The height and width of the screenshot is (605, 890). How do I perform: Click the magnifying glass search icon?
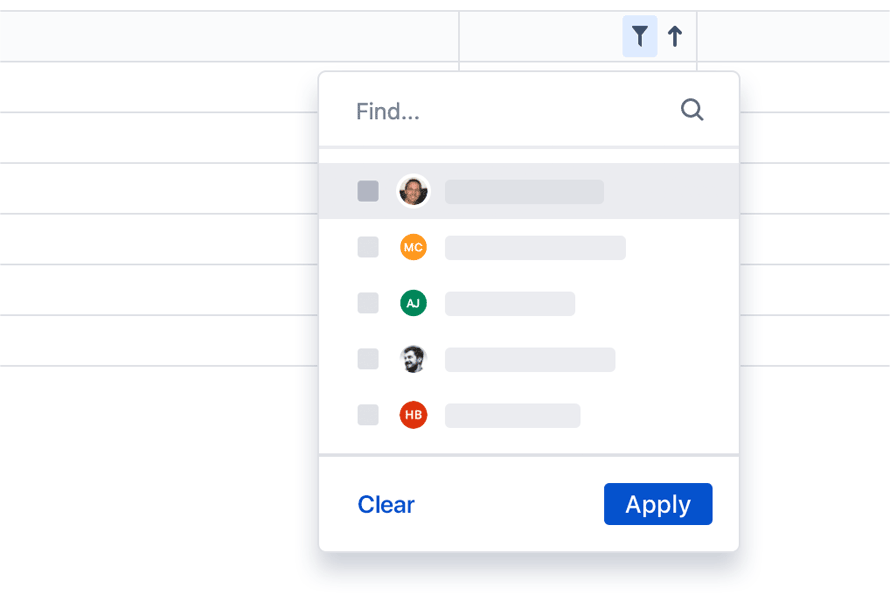[x=692, y=110]
